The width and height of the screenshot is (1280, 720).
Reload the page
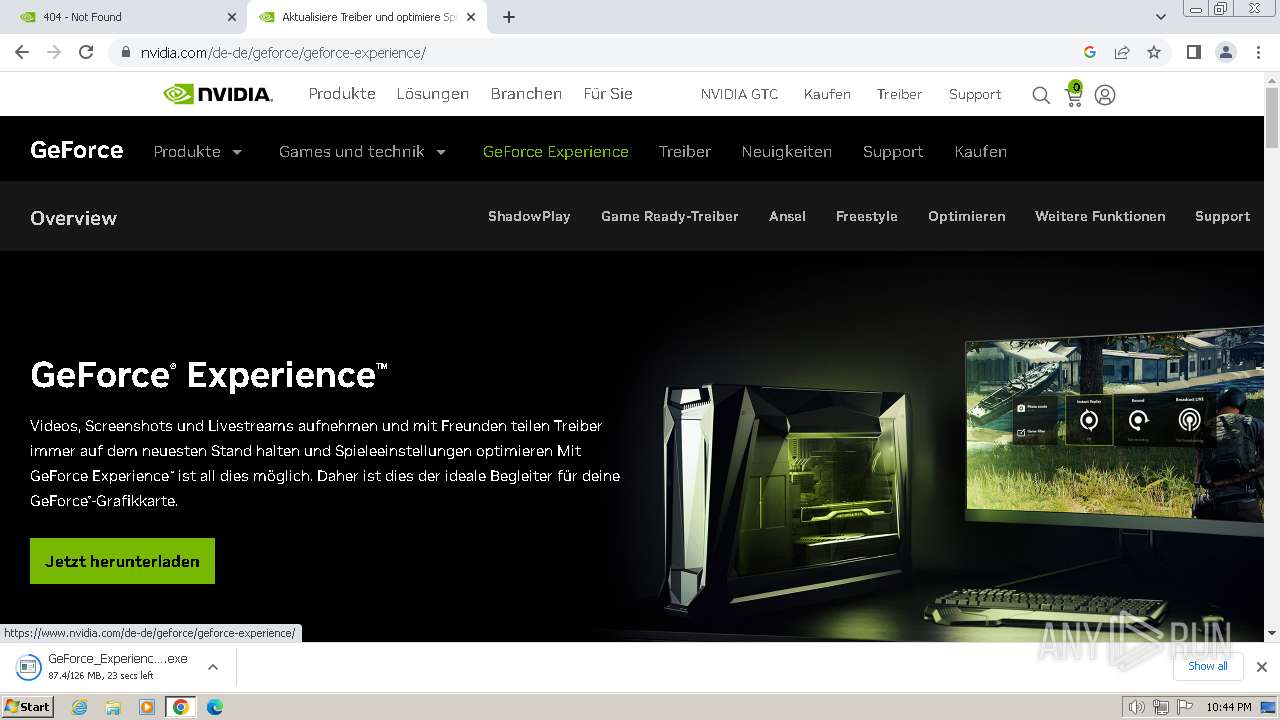(86, 52)
